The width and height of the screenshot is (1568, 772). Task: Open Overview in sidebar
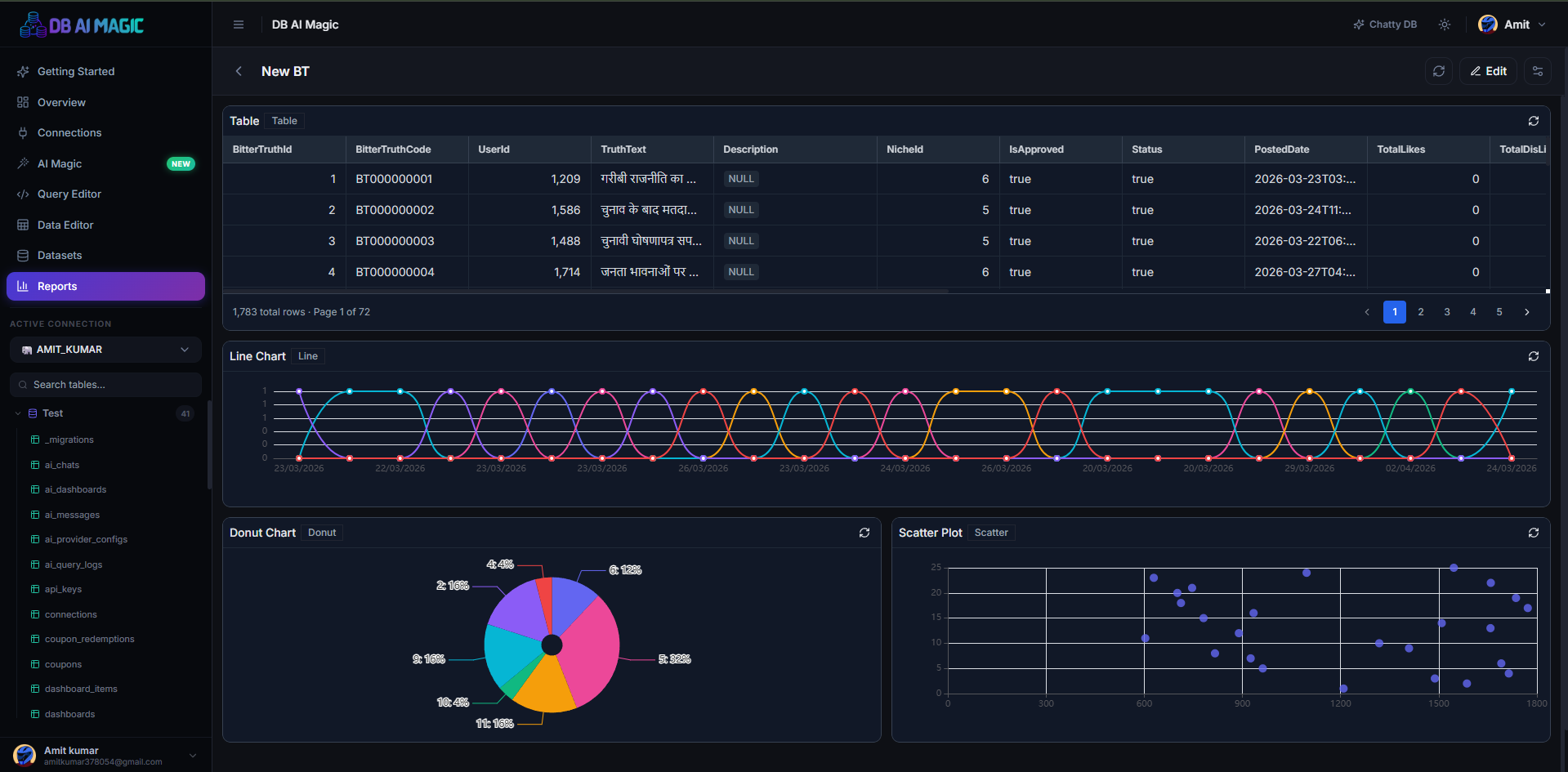pyautogui.click(x=105, y=102)
